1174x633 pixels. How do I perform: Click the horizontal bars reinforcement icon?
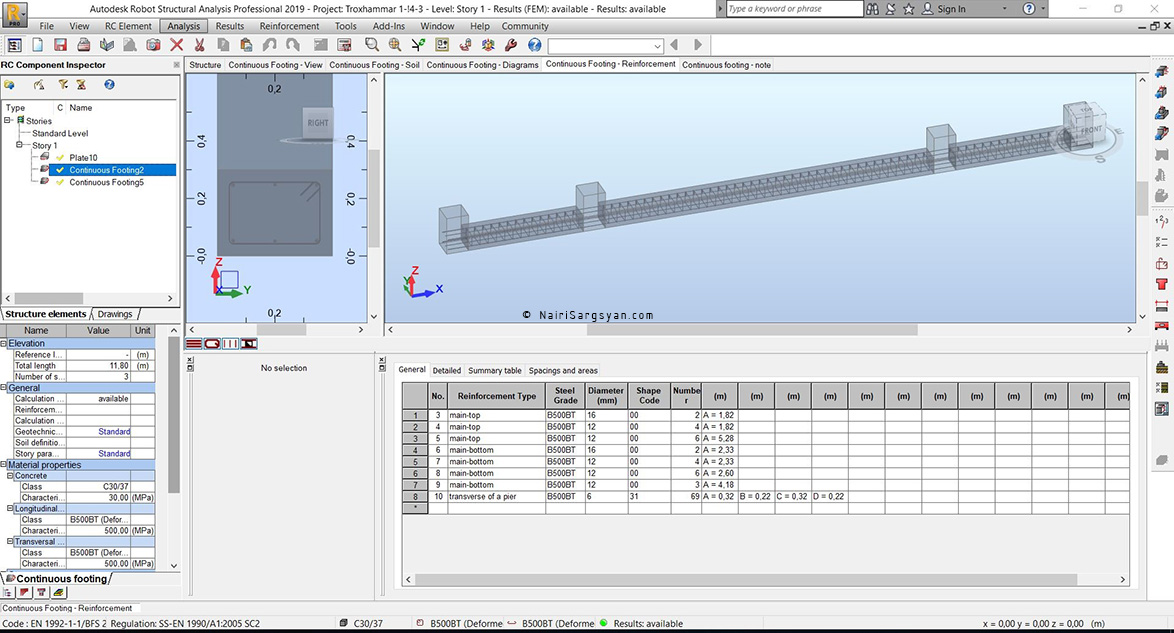pyautogui.click(x=194, y=344)
